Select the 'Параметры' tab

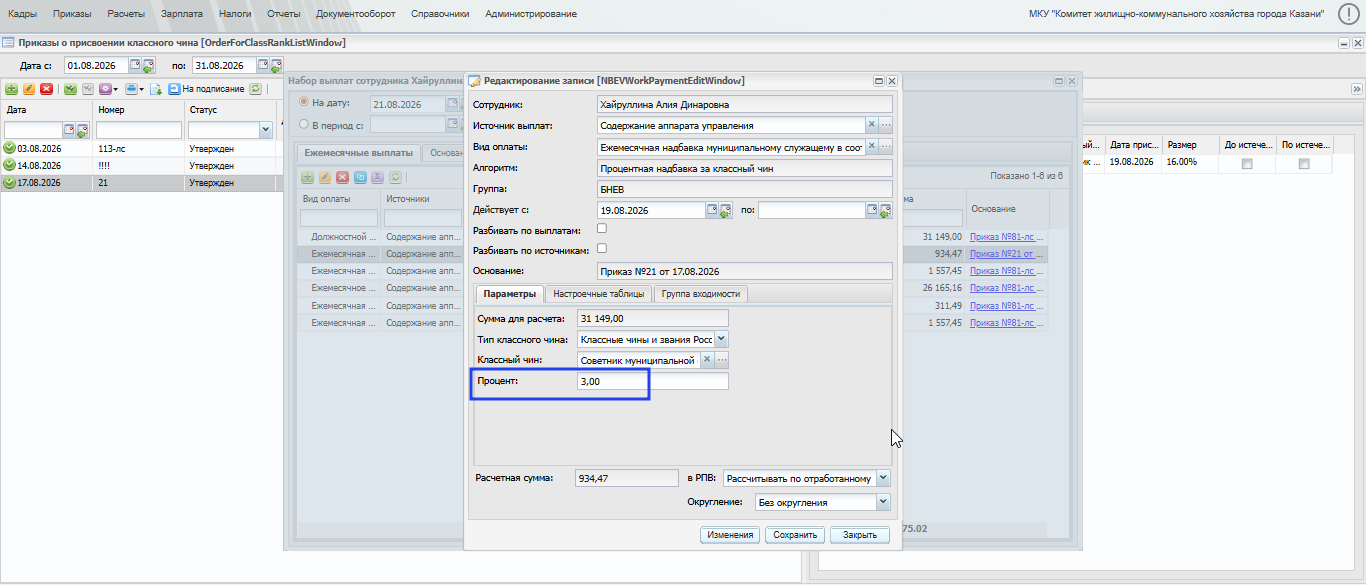(510, 294)
